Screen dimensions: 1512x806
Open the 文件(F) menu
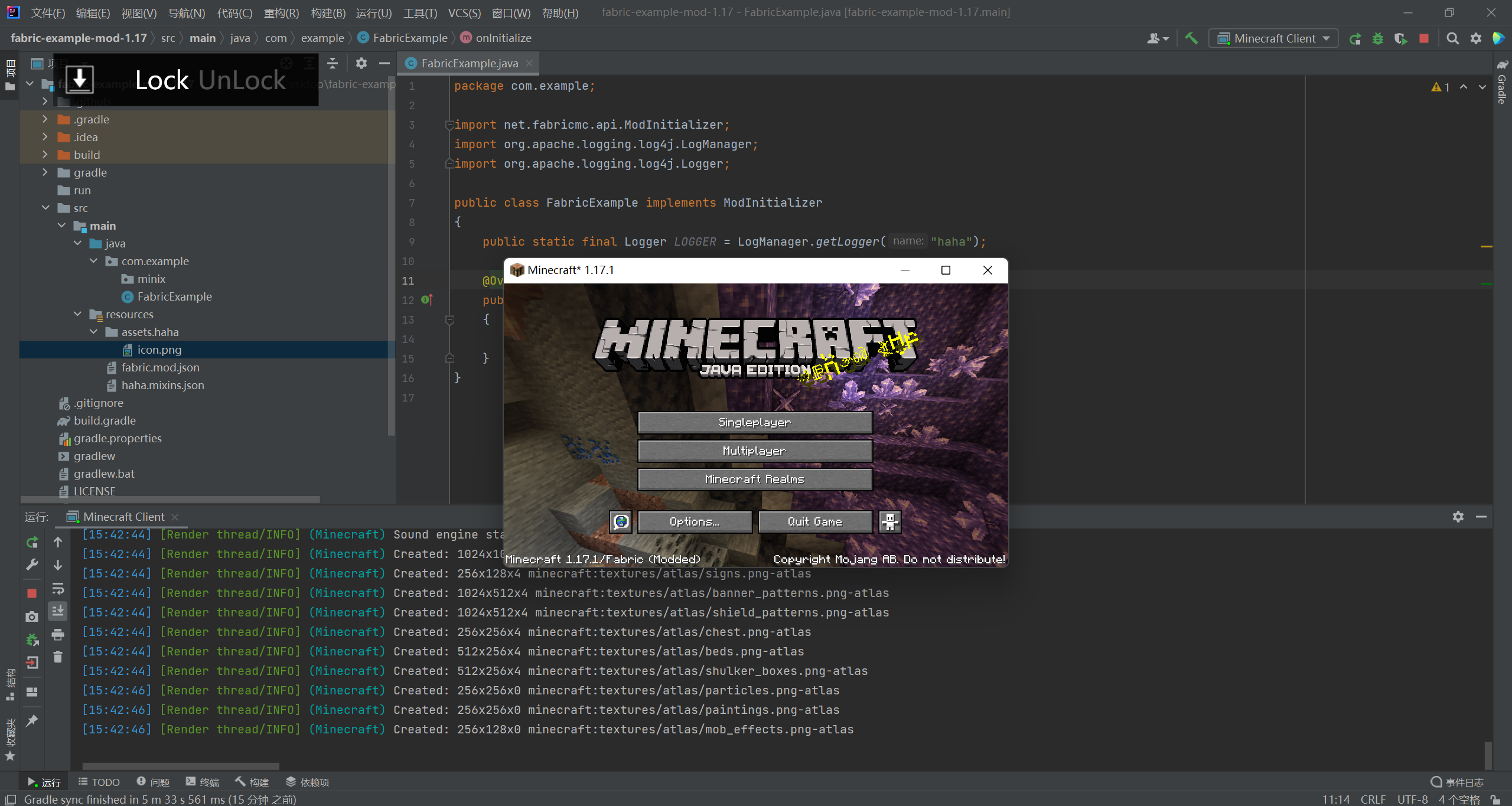(48, 13)
